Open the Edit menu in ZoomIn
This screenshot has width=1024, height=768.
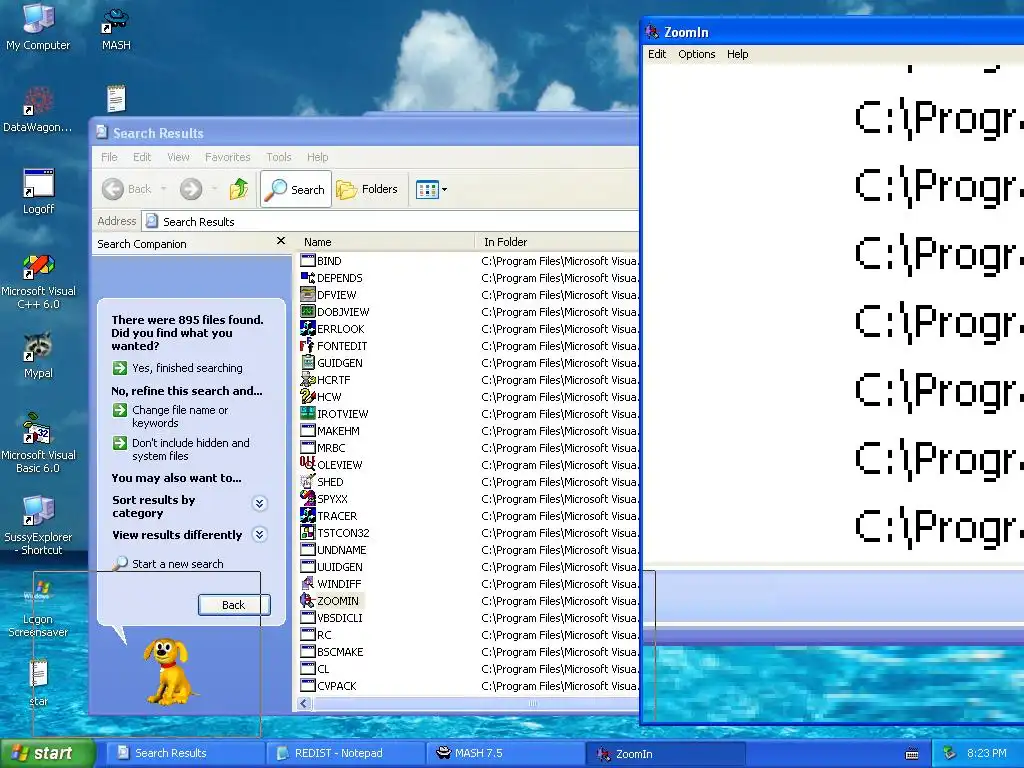657,54
